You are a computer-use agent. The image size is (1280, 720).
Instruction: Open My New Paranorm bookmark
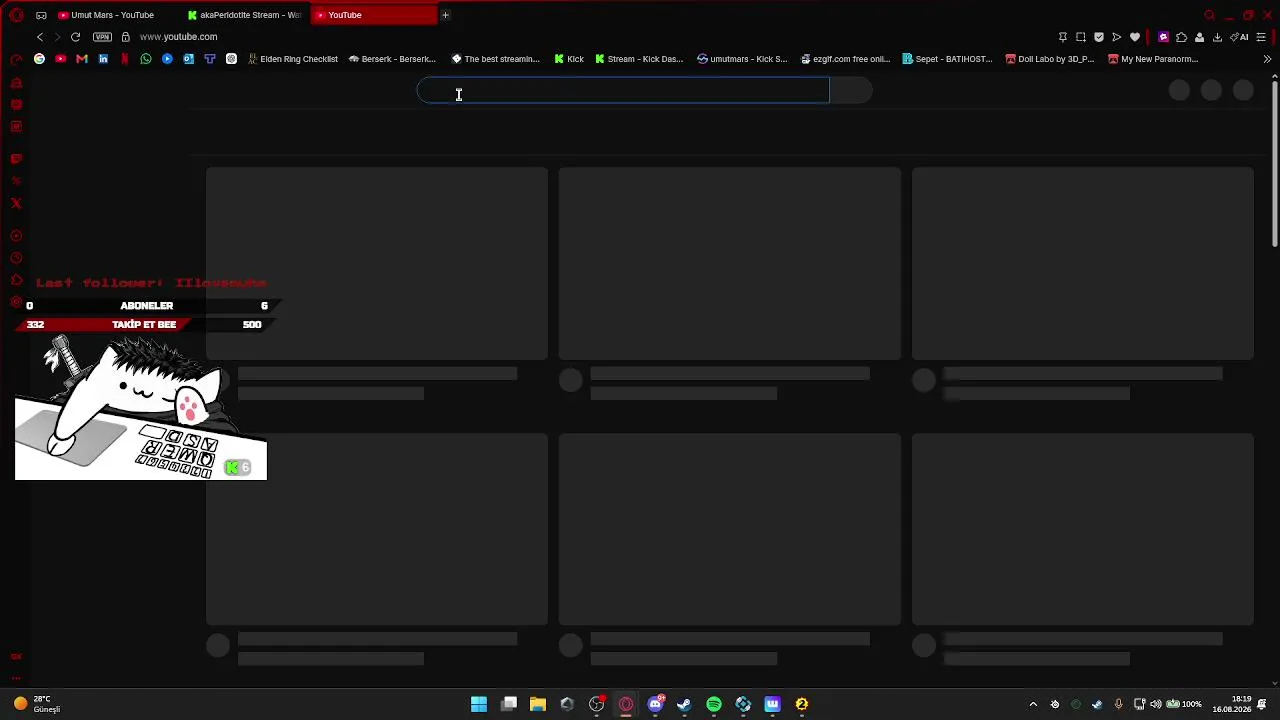tap(1153, 59)
